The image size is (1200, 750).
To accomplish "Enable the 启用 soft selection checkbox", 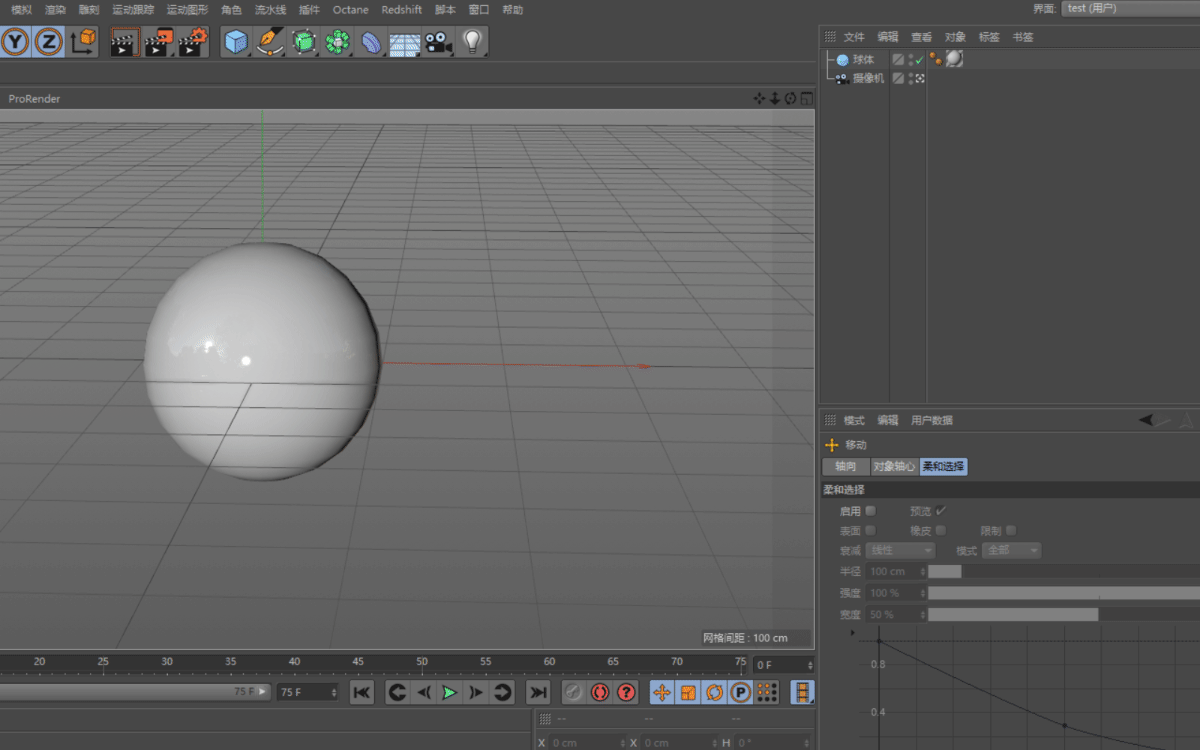I will pos(870,511).
